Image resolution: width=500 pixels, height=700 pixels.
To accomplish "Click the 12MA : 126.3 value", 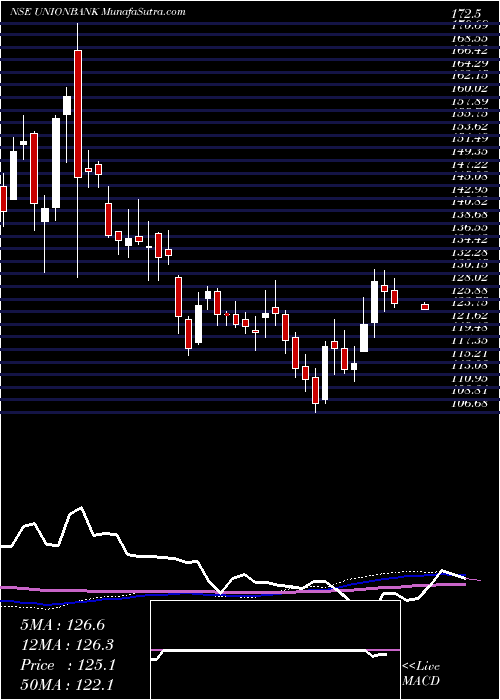I will point(67,645).
